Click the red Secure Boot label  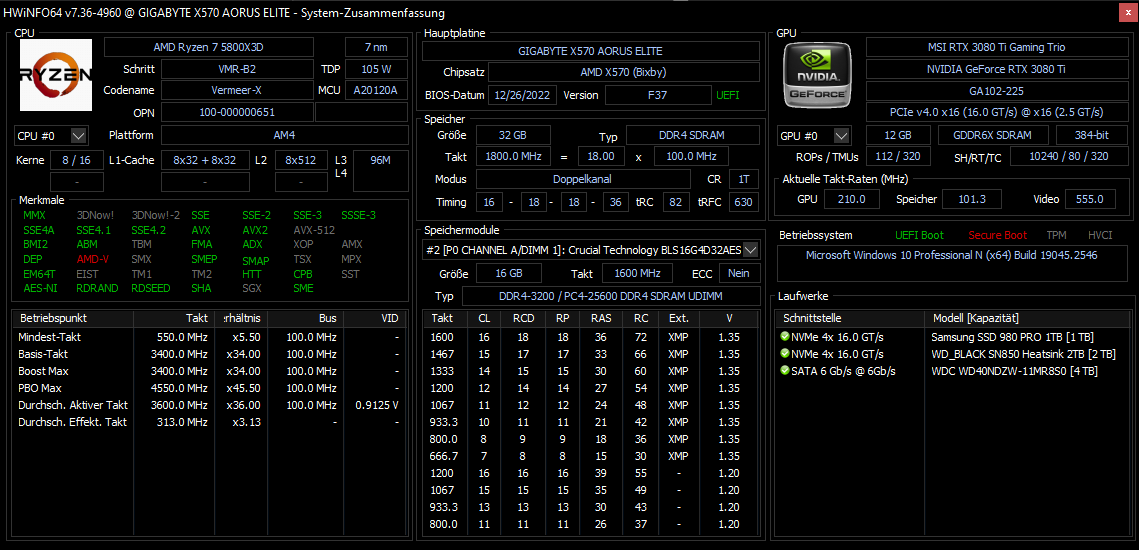pos(997,235)
